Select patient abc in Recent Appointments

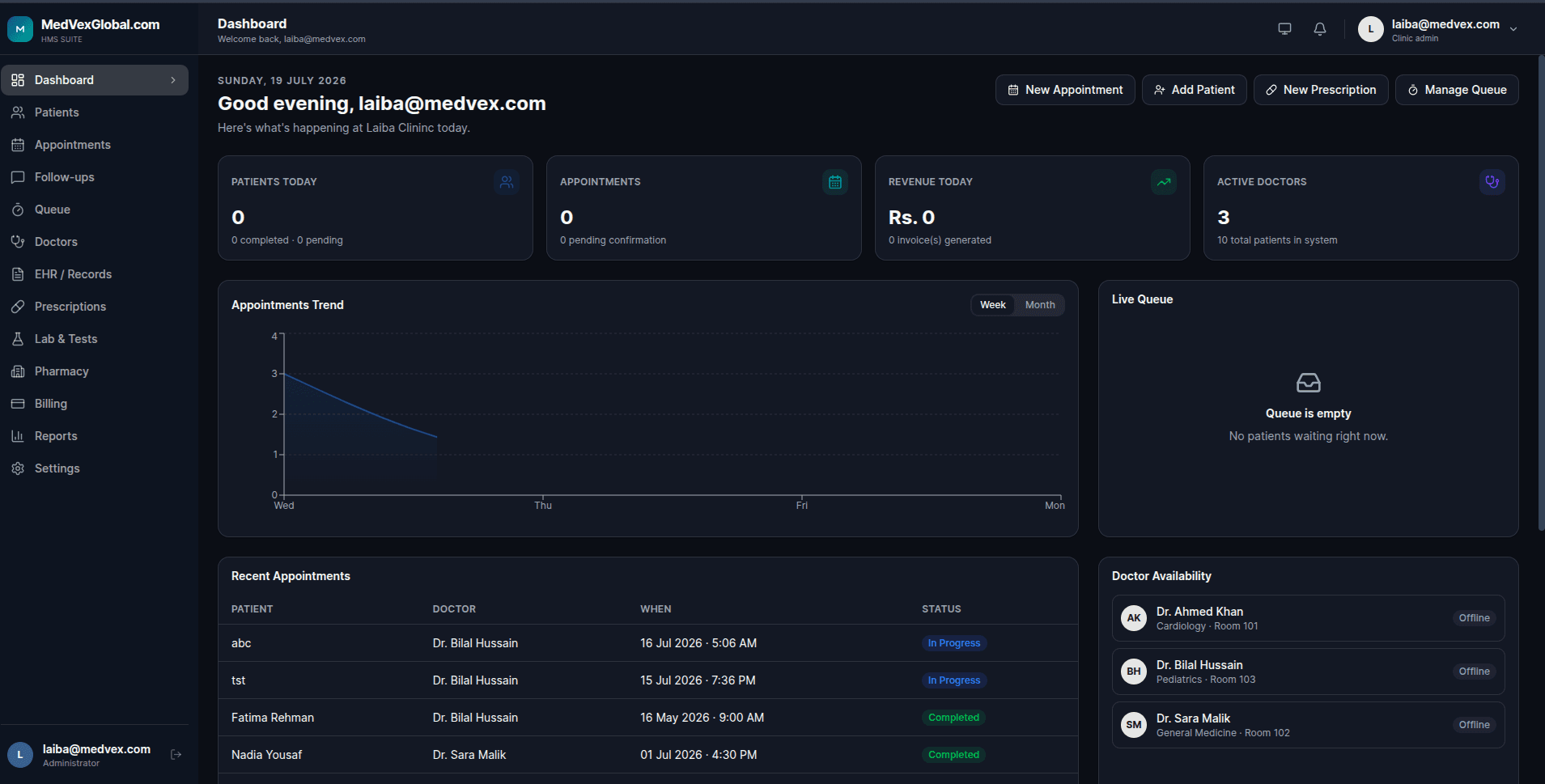(x=241, y=643)
